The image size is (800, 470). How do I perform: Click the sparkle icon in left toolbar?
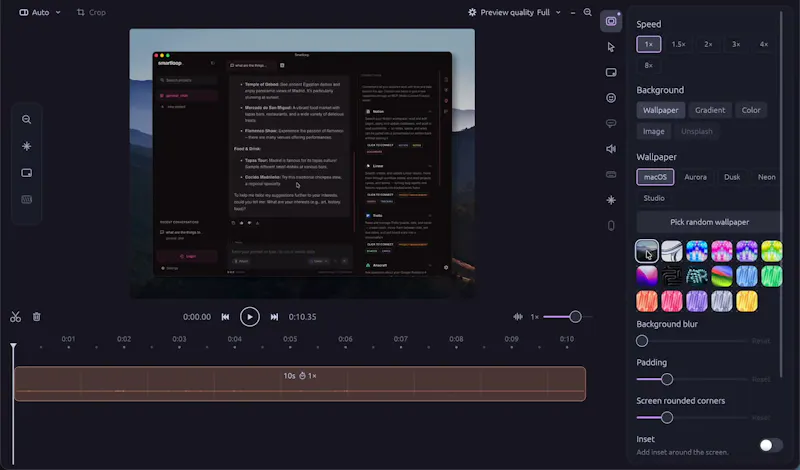click(27, 146)
